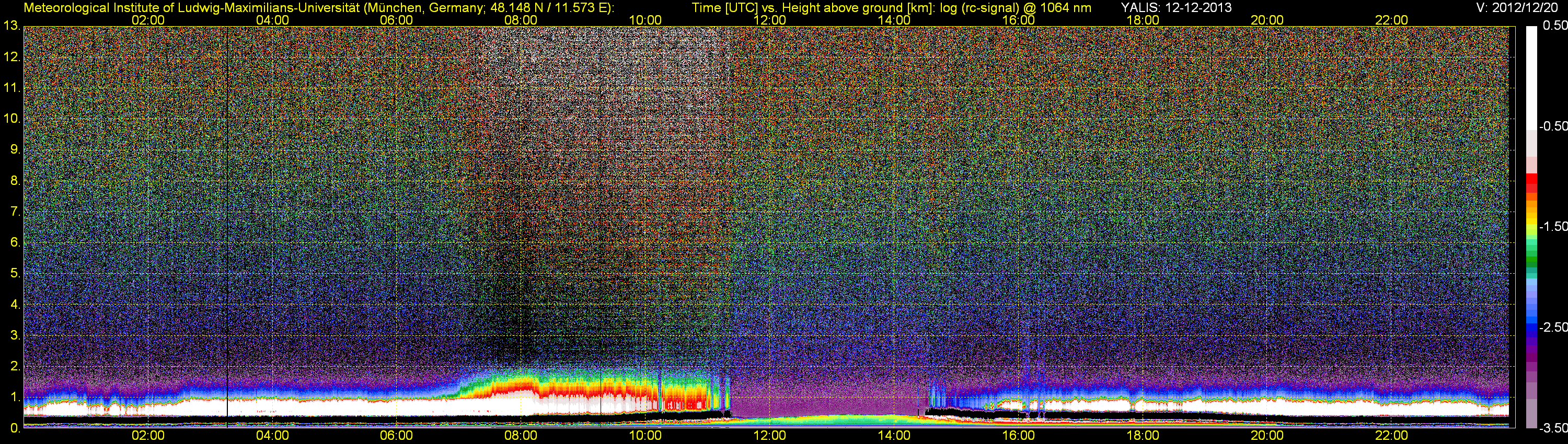The image size is (1568, 444).
Task: Pick the 12 km height axis label
Action: [11, 57]
